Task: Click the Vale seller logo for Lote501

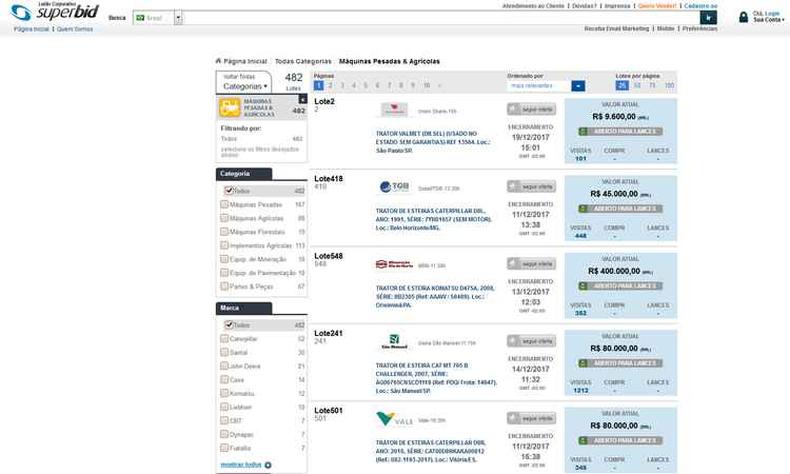Action: pos(394,419)
